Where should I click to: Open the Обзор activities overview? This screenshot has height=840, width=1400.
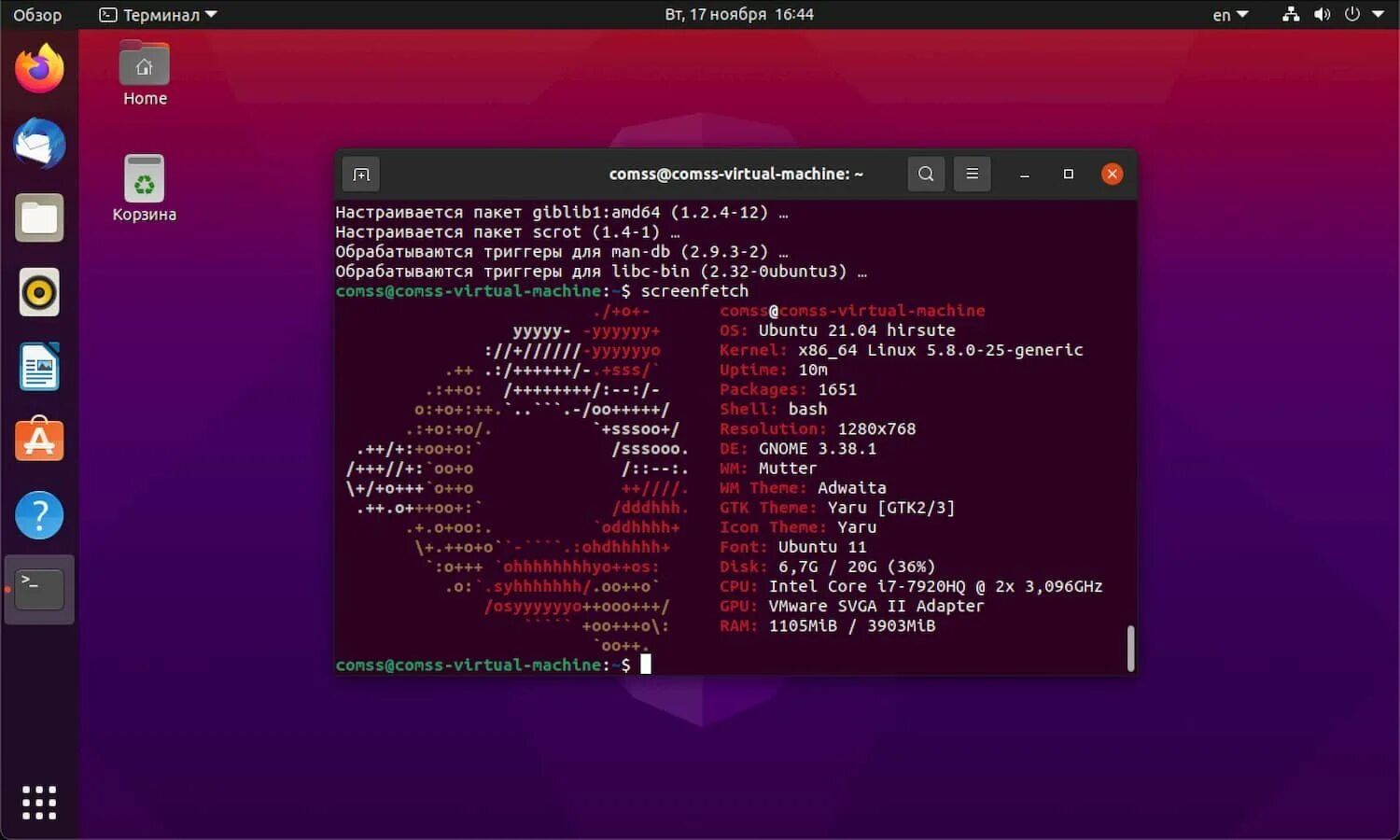pos(37,15)
